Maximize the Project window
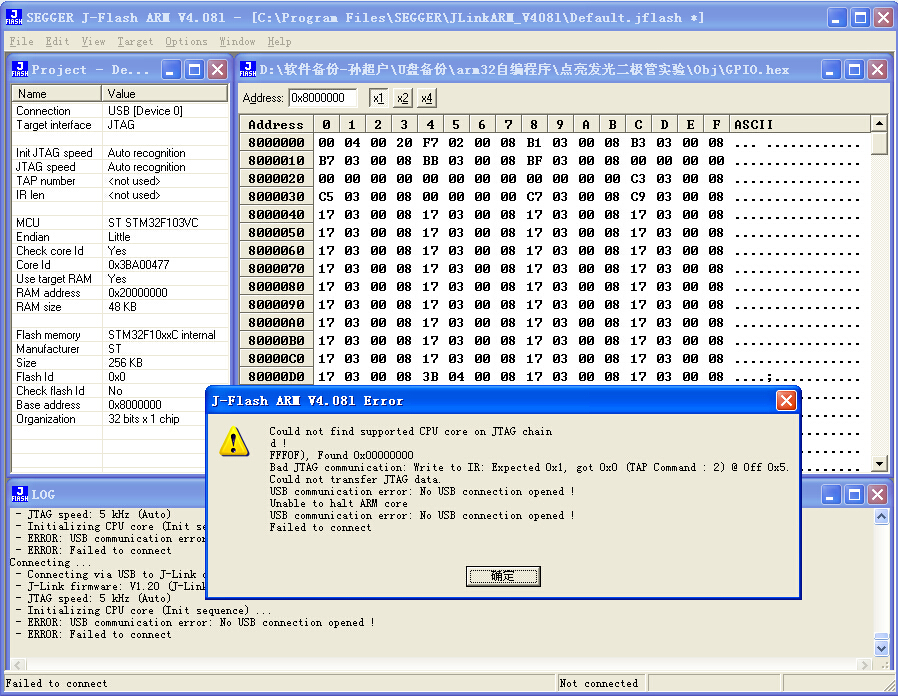 tap(194, 70)
